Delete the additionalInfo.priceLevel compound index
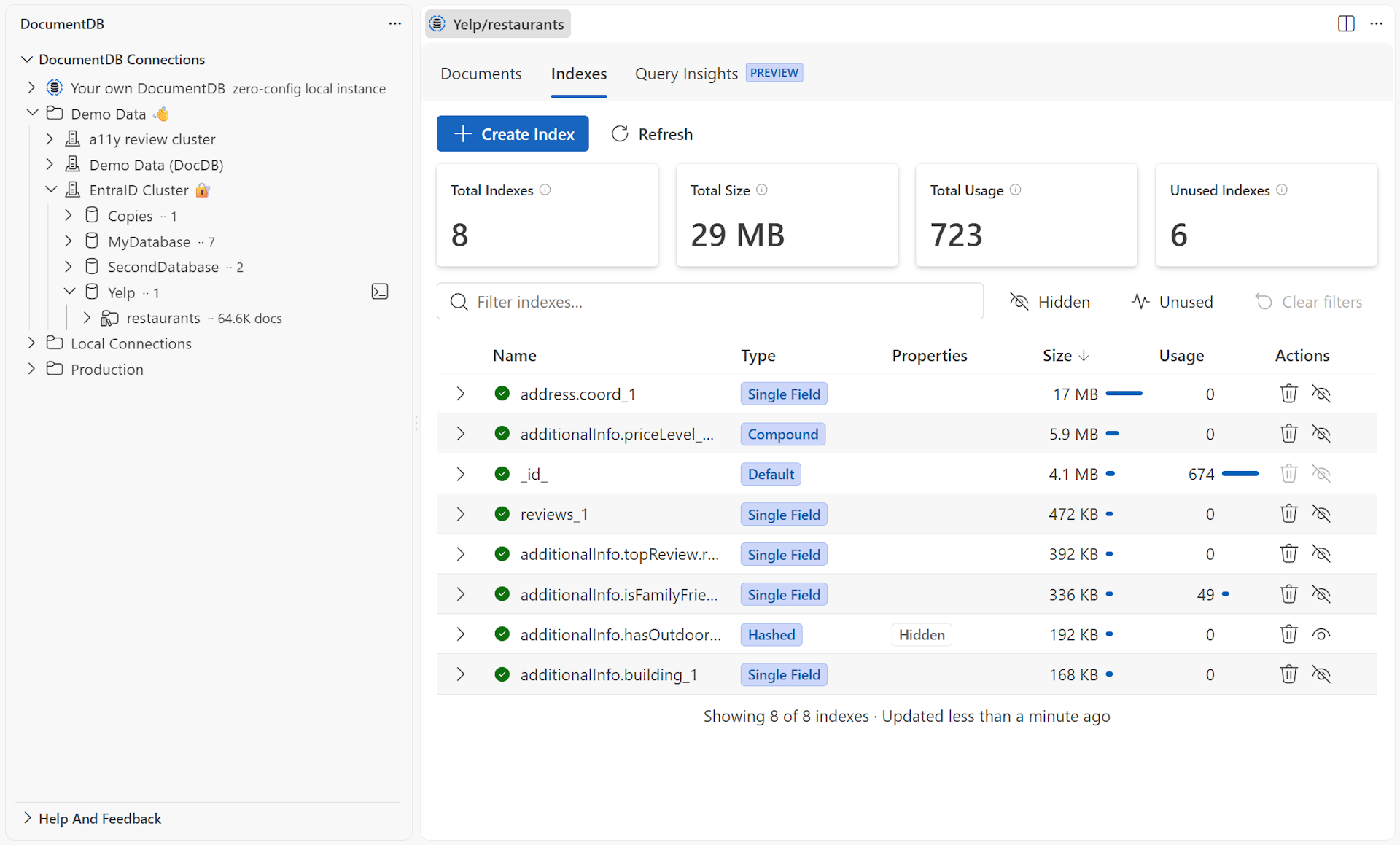Image resolution: width=1400 pixels, height=845 pixels. click(x=1288, y=434)
